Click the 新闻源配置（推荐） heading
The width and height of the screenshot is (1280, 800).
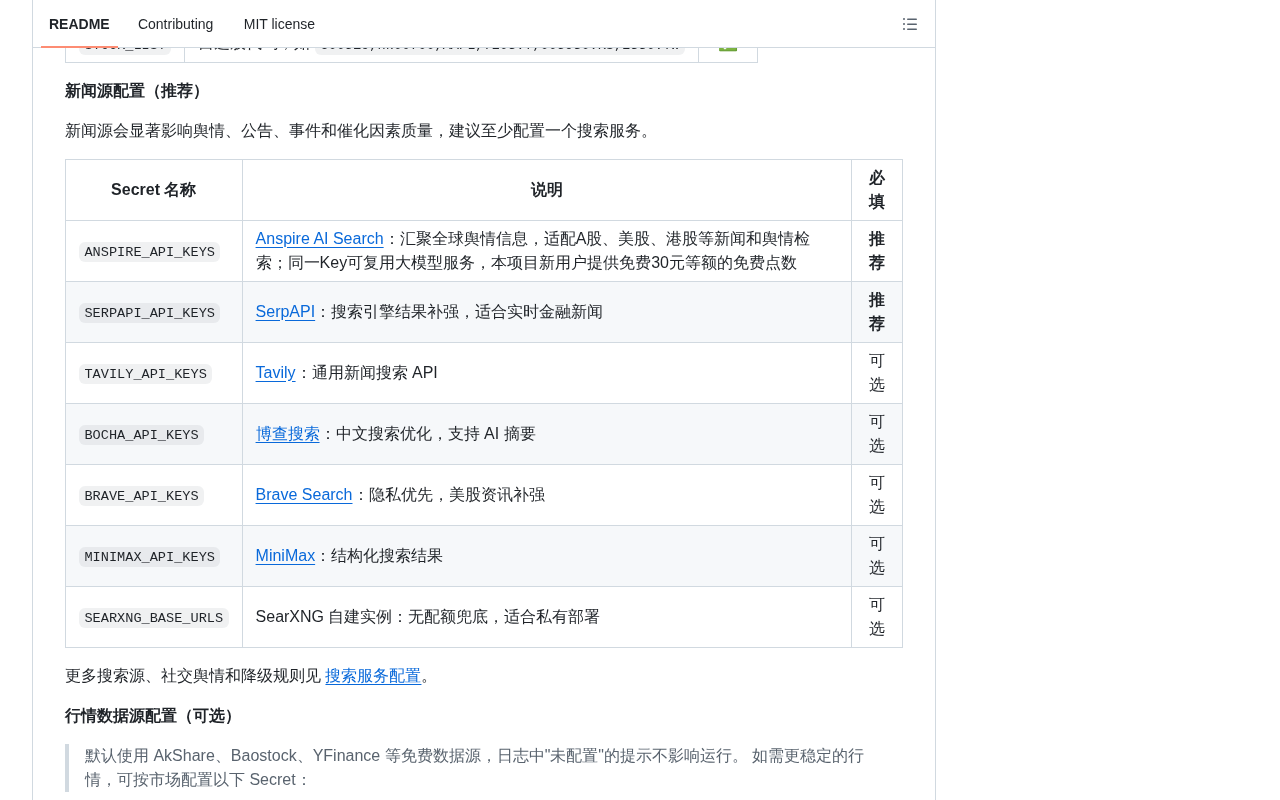[137, 91]
